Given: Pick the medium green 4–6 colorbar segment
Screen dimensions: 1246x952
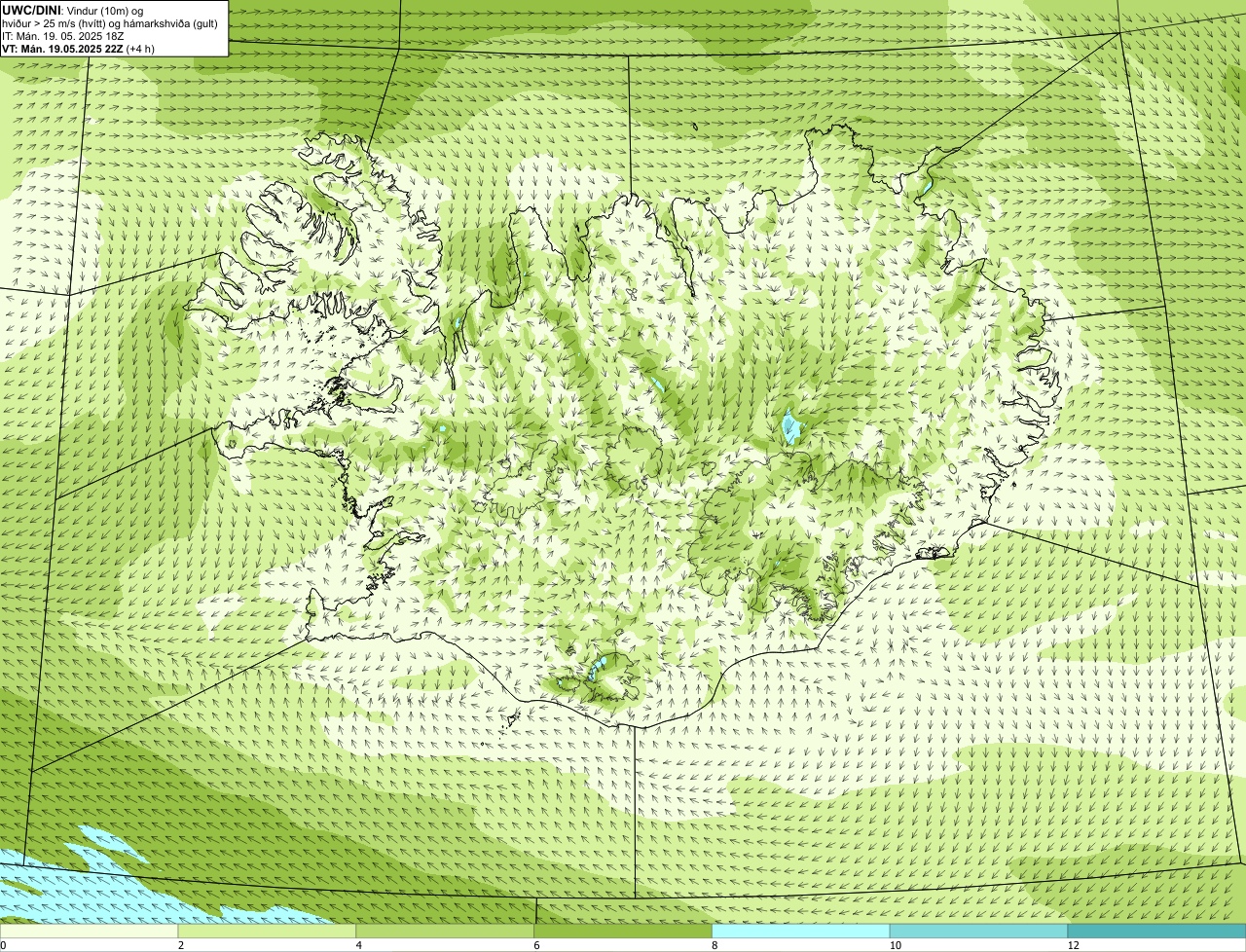Looking at the screenshot, I should tap(446, 931).
